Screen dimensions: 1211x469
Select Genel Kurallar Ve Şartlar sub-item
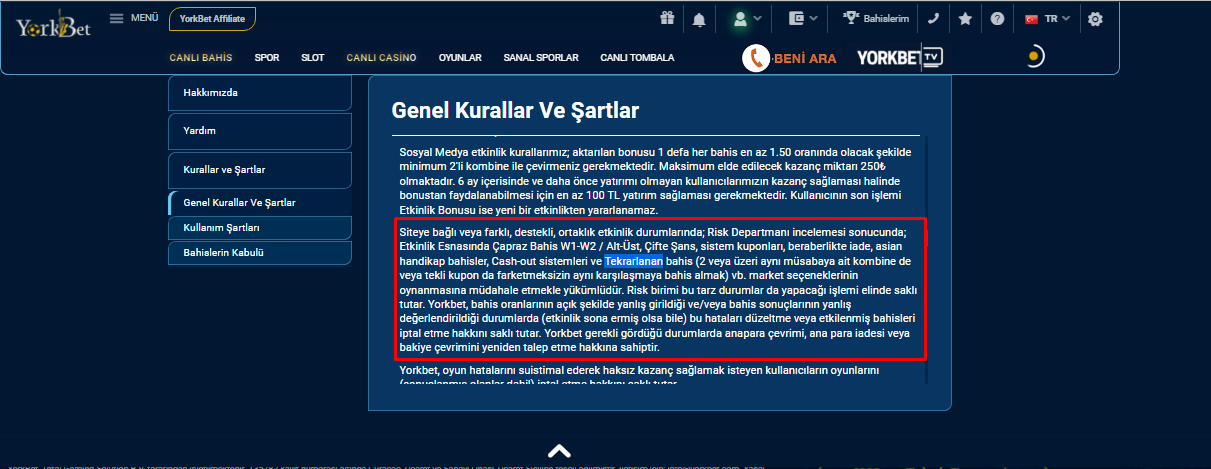(260, 203)
